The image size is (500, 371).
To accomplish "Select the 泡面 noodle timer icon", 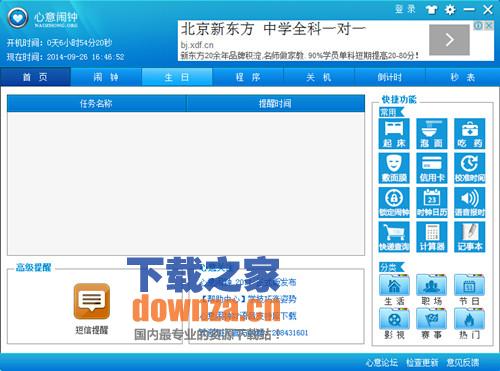I will (432, 134).
